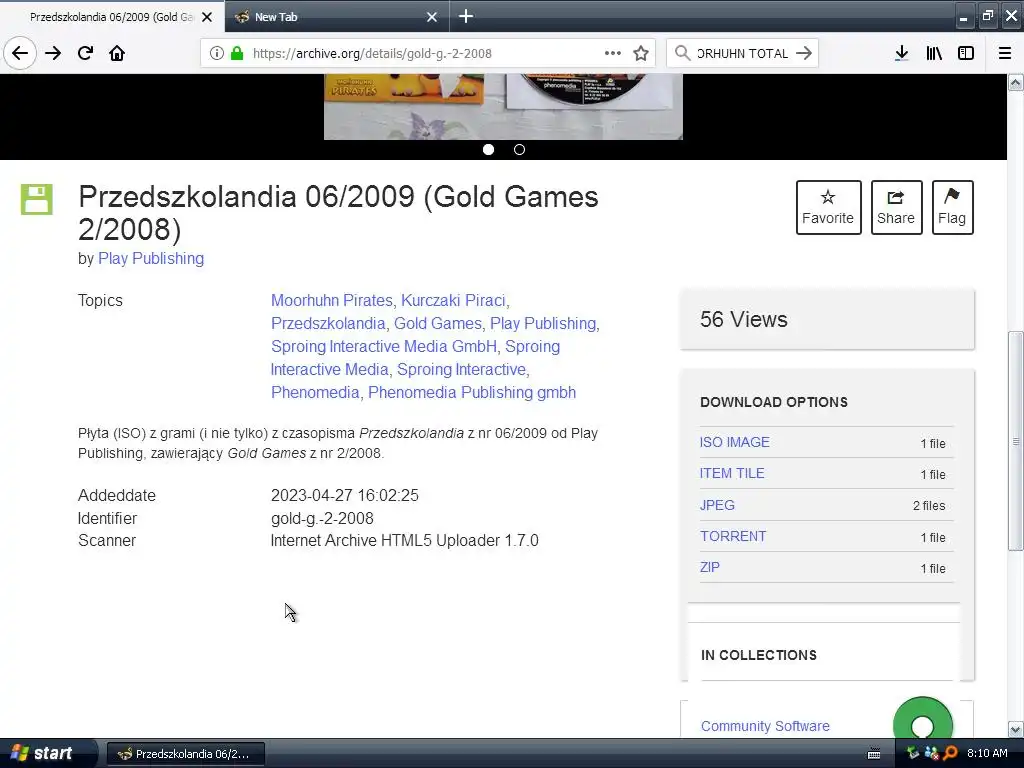Open Phenomedia topic link

(x=315, y=392)
